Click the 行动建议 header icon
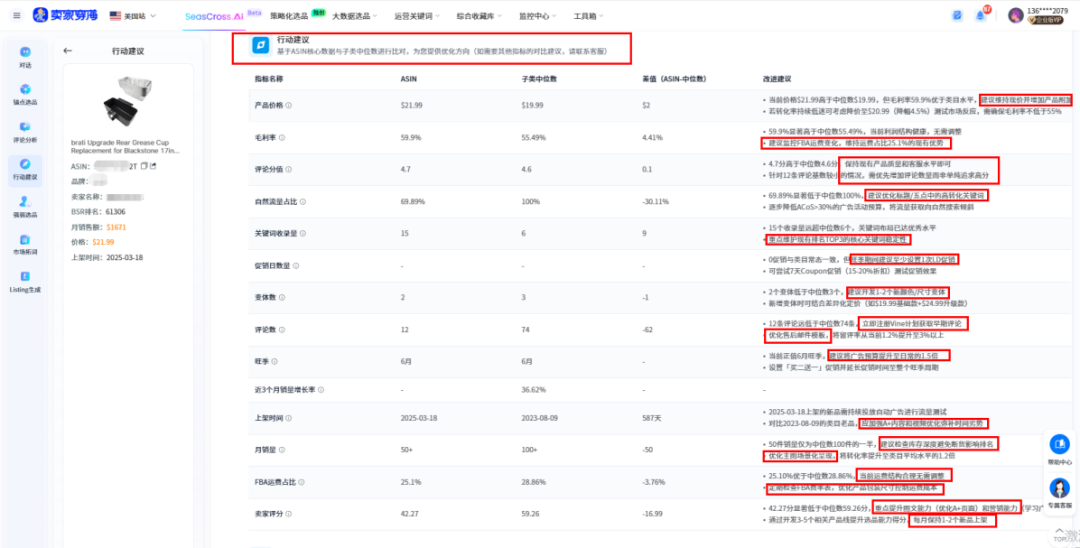1080x548 pixels. (x=260, y=45)
